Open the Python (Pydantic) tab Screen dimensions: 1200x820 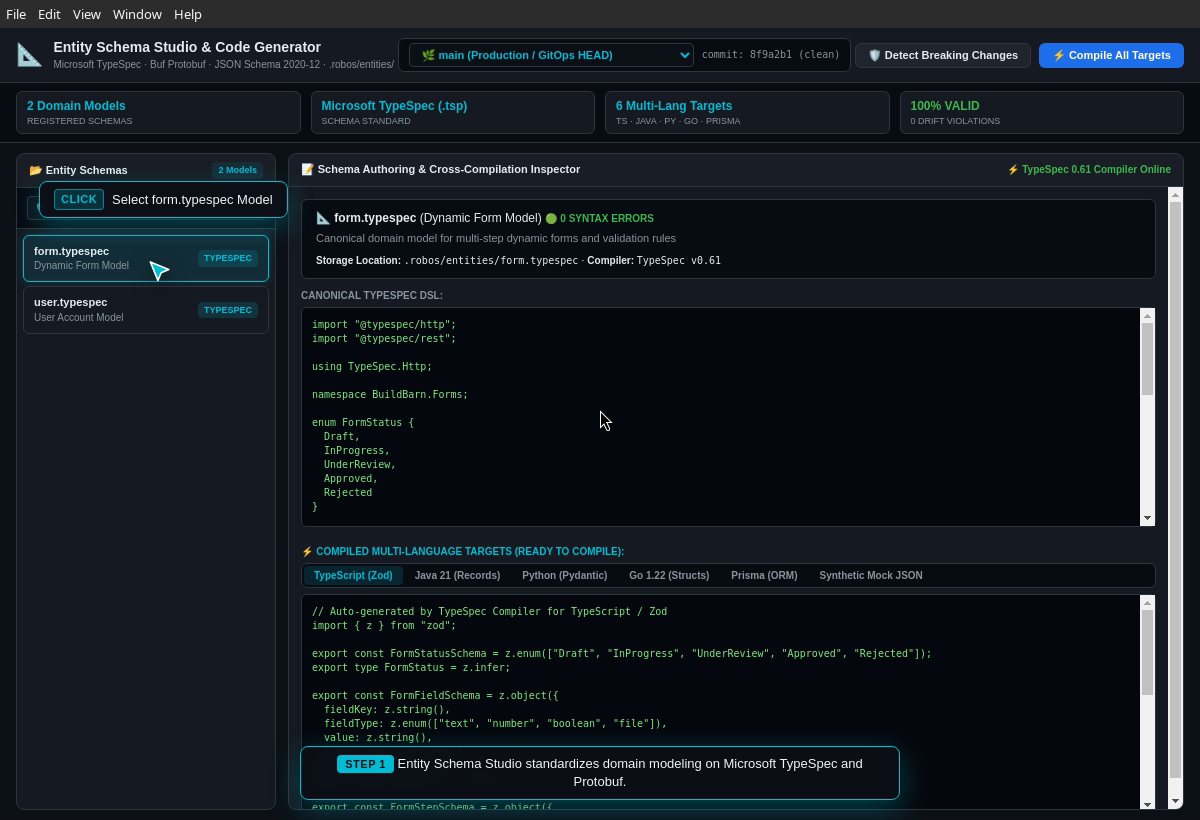(x=564, y=575)
